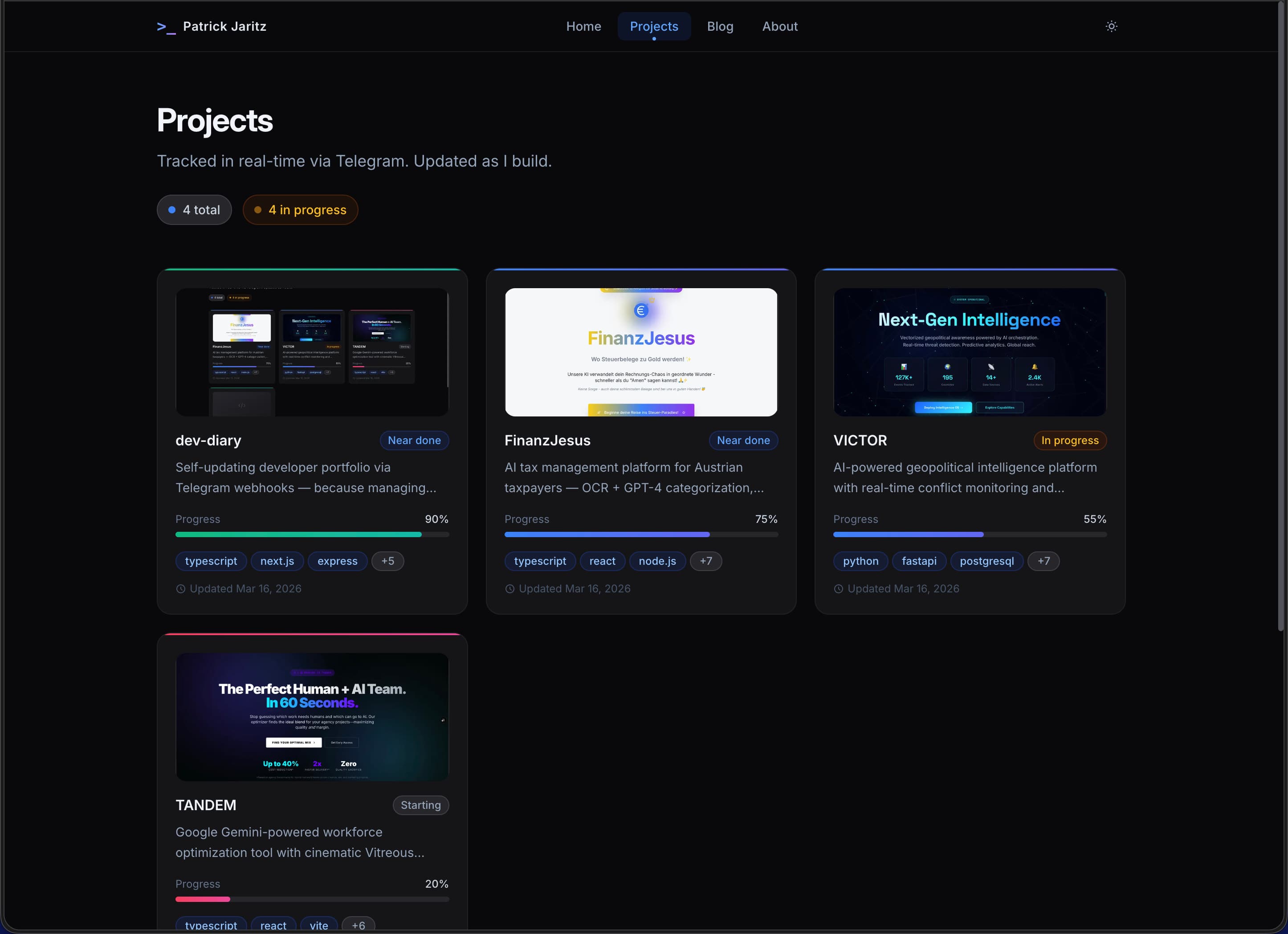Switch to the About page
The width and height of the screenshot is (1288, 934).
tap(780, 26)
